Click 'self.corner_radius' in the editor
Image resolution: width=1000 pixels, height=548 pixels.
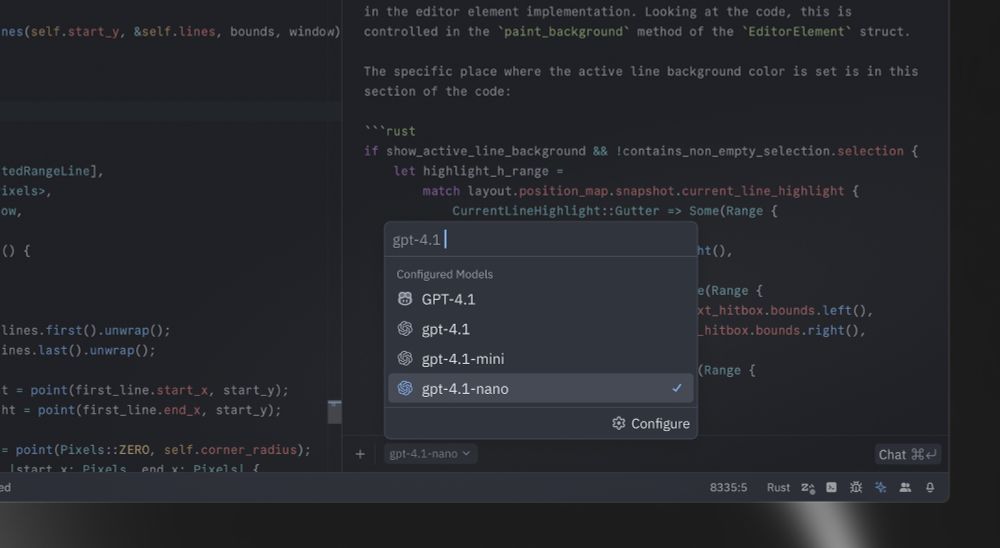pos(230,450)
